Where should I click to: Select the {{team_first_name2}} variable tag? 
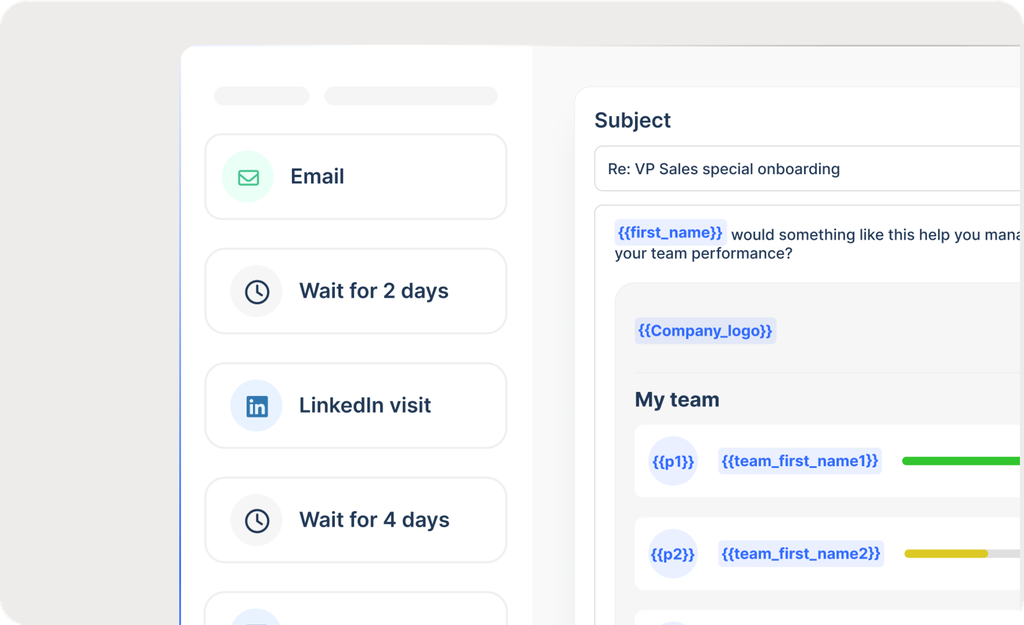(801, 553)
